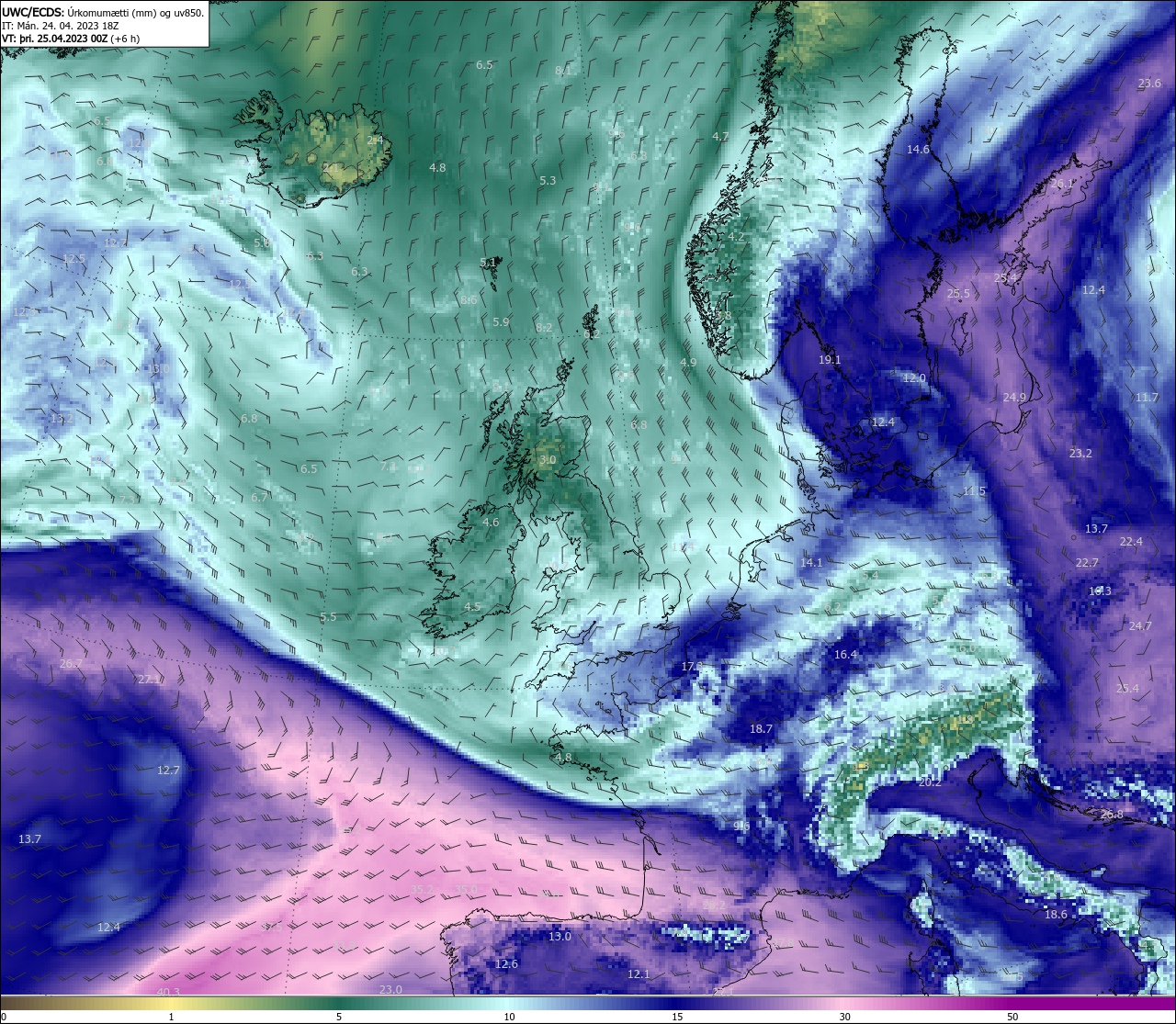Click the 3.0 value over Scotland

(548, 460)
